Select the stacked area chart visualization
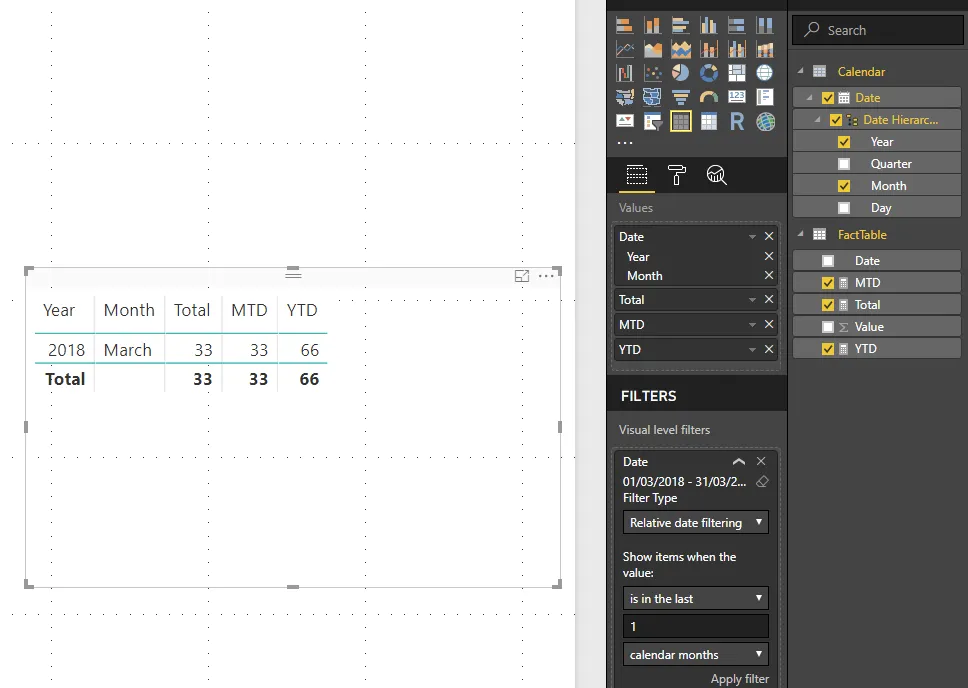Image resolution: width=968 pixels, height=688 pixels. click(680, 49)
